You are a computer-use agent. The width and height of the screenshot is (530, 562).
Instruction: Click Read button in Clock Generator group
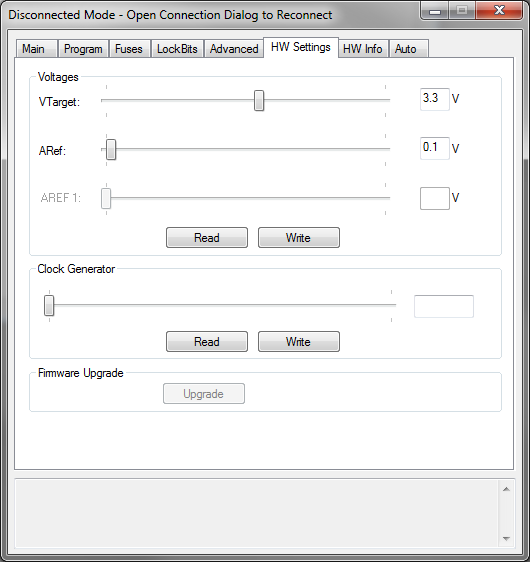point(207,342)
